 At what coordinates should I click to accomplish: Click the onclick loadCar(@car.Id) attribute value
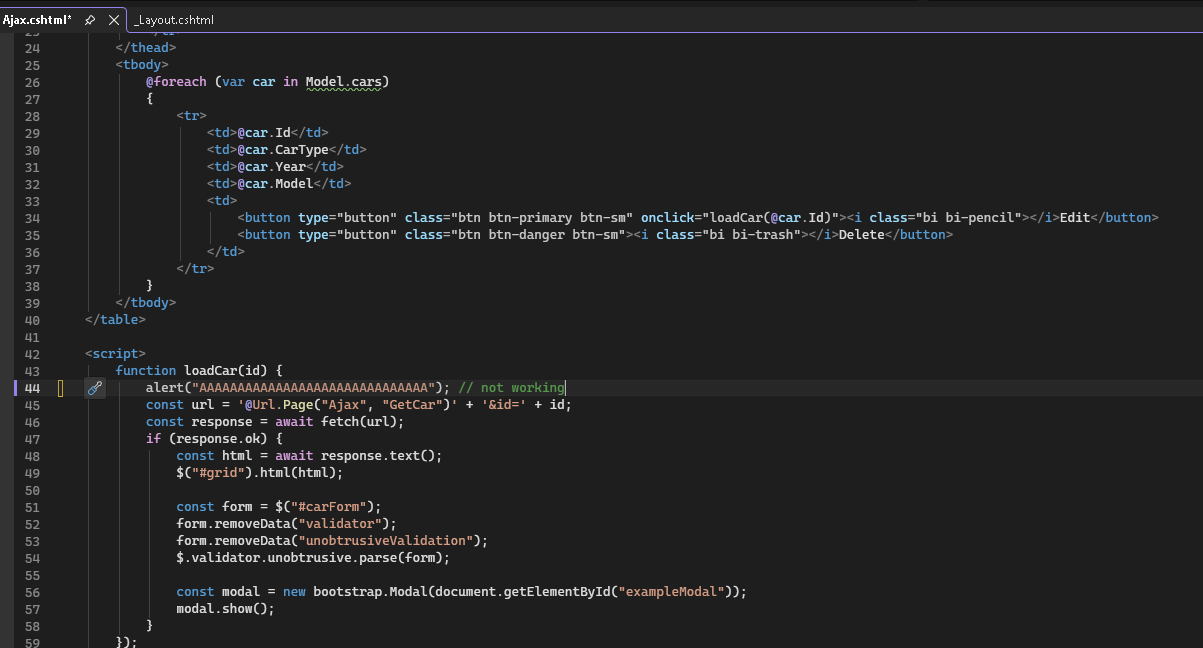click(772, 218)
